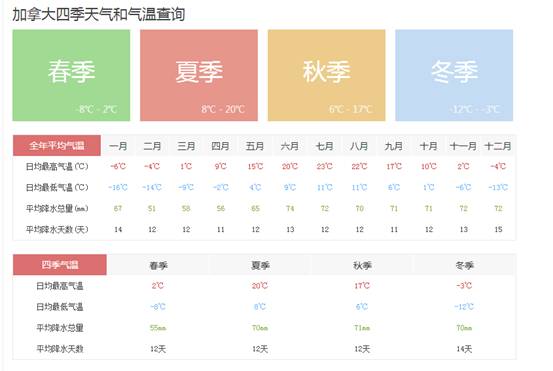Click the orange 秋季 season card

click(327, 75)
